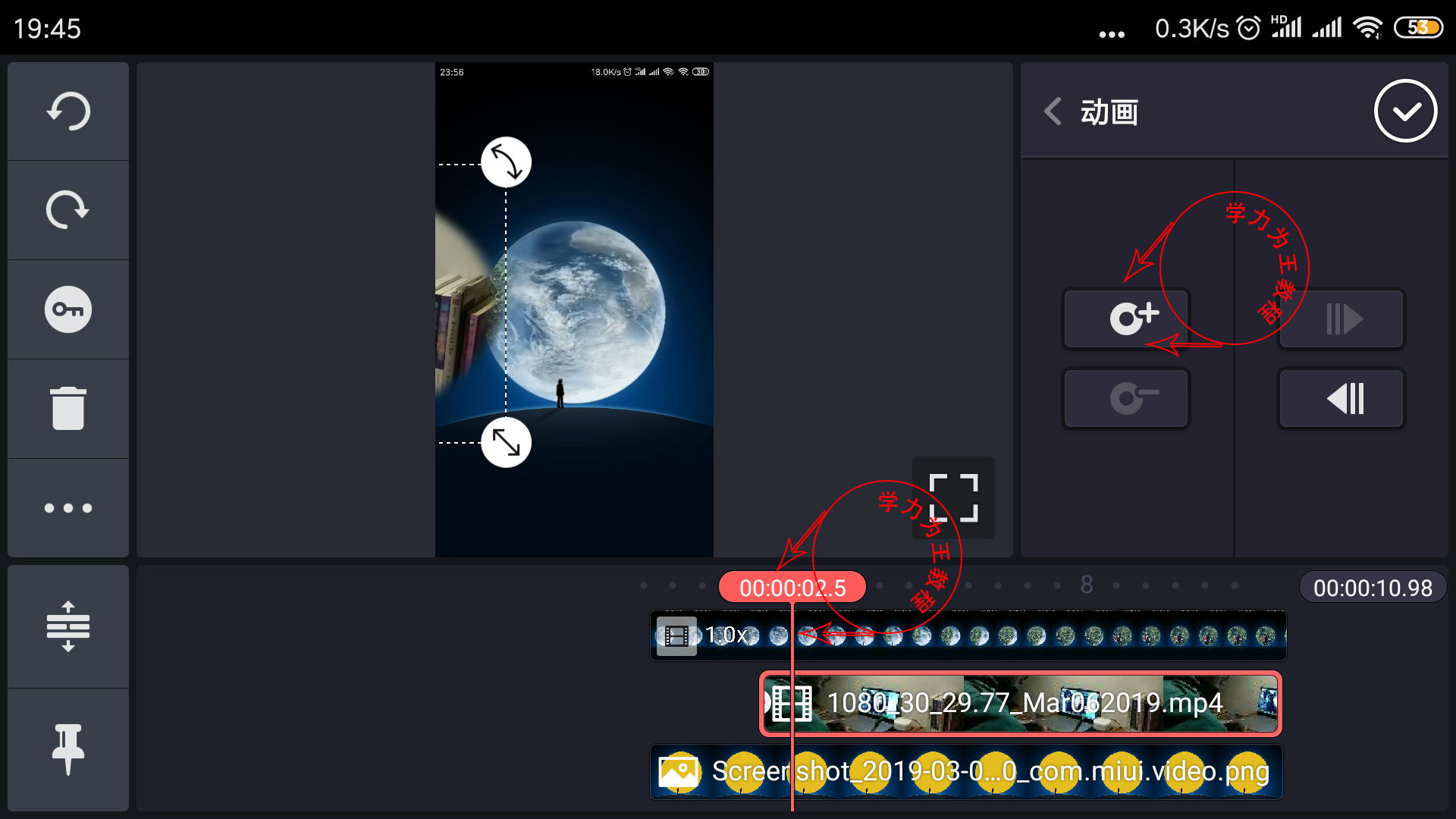
Task: Tap the timeline expand/collapse tracks icon
Action: pos(68,626)
